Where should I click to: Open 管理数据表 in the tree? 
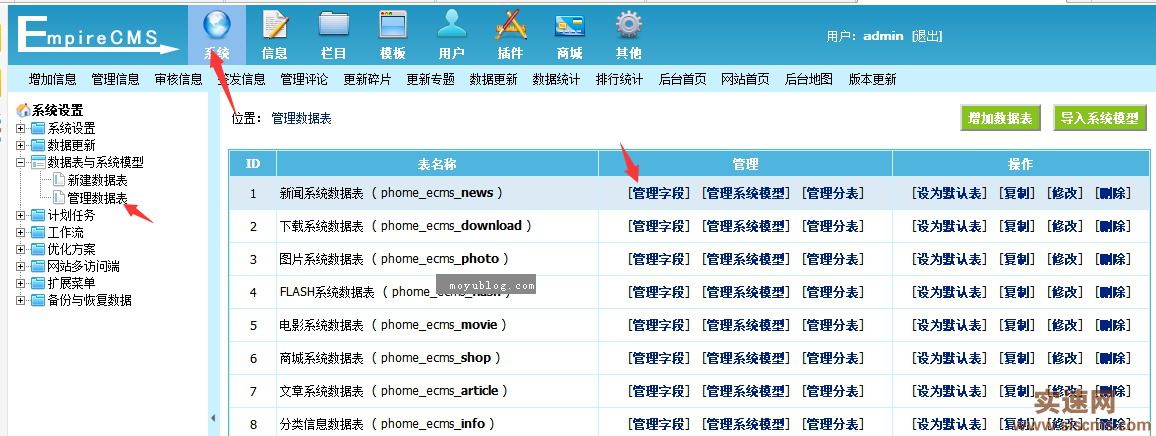pyautogui.click(x=97, y=198)
